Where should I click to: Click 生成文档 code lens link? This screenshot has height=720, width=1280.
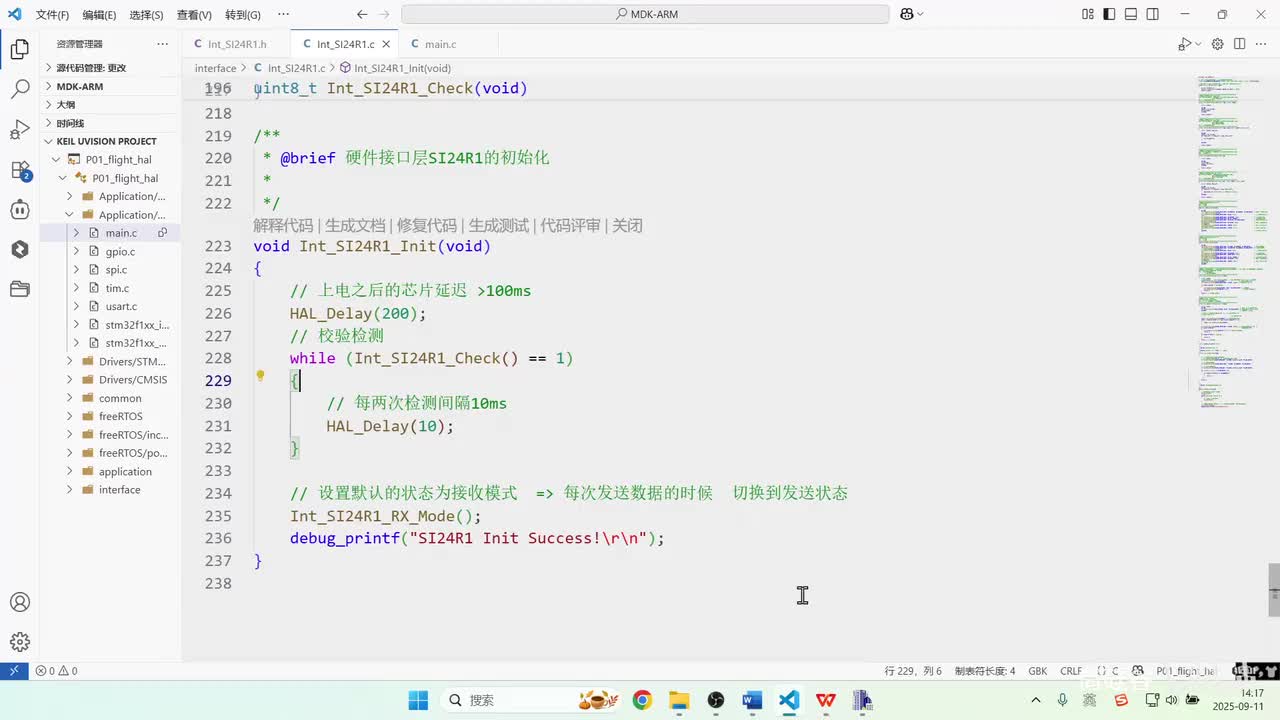[x=355, y=226]
